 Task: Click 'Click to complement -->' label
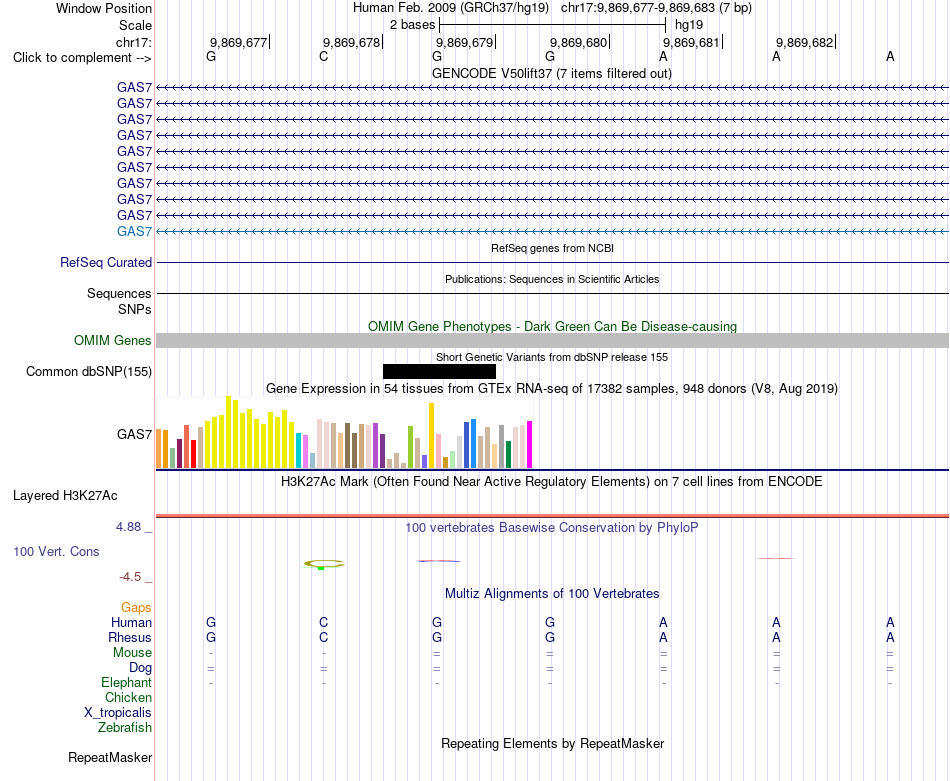tap(82, 58)
